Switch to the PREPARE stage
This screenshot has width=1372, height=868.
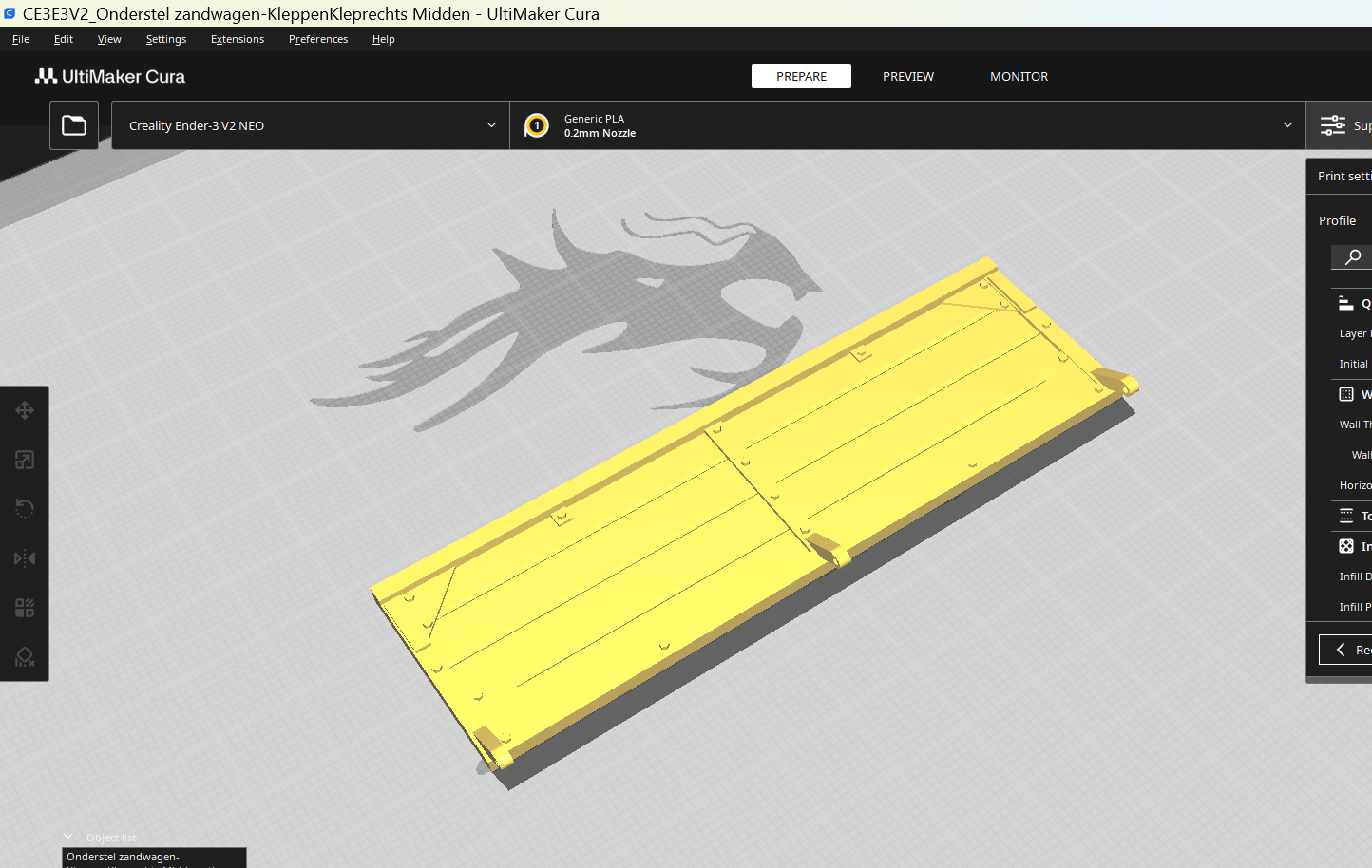[x=801, y=76]
